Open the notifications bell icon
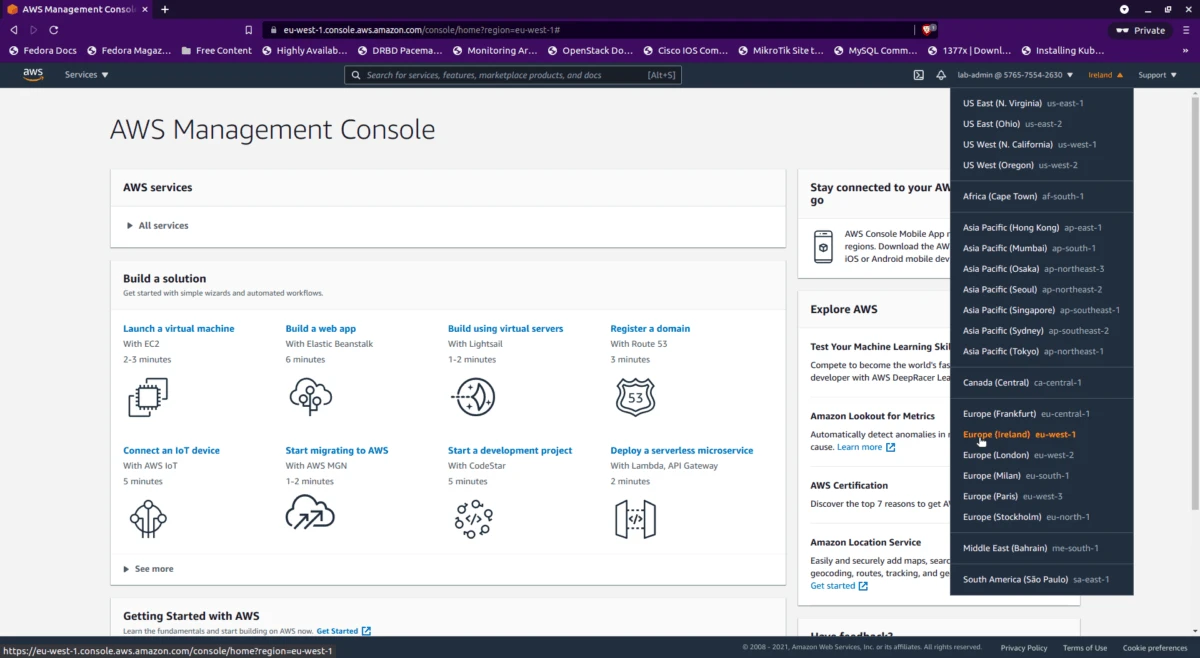This screenshot has height=658, width=1200. click(x=940, y=74)
